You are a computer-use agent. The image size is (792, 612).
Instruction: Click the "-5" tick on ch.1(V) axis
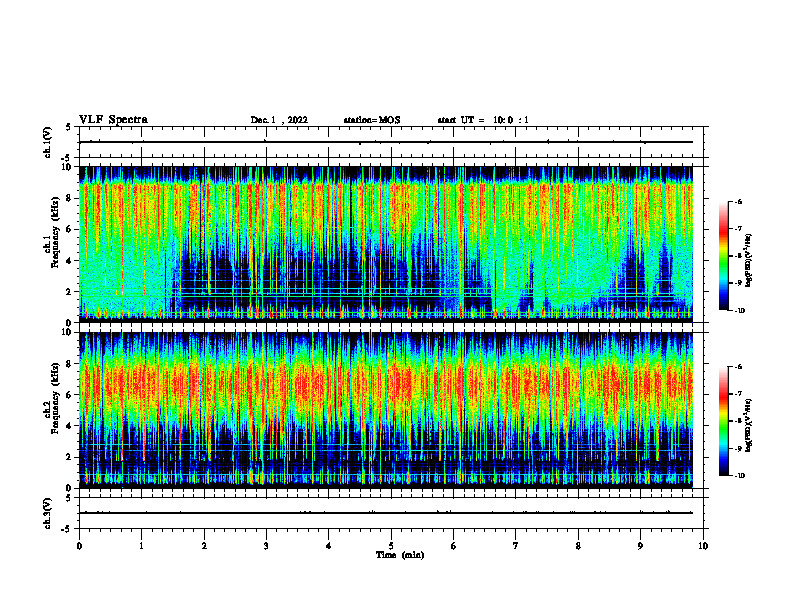click(x=66, y=159)
